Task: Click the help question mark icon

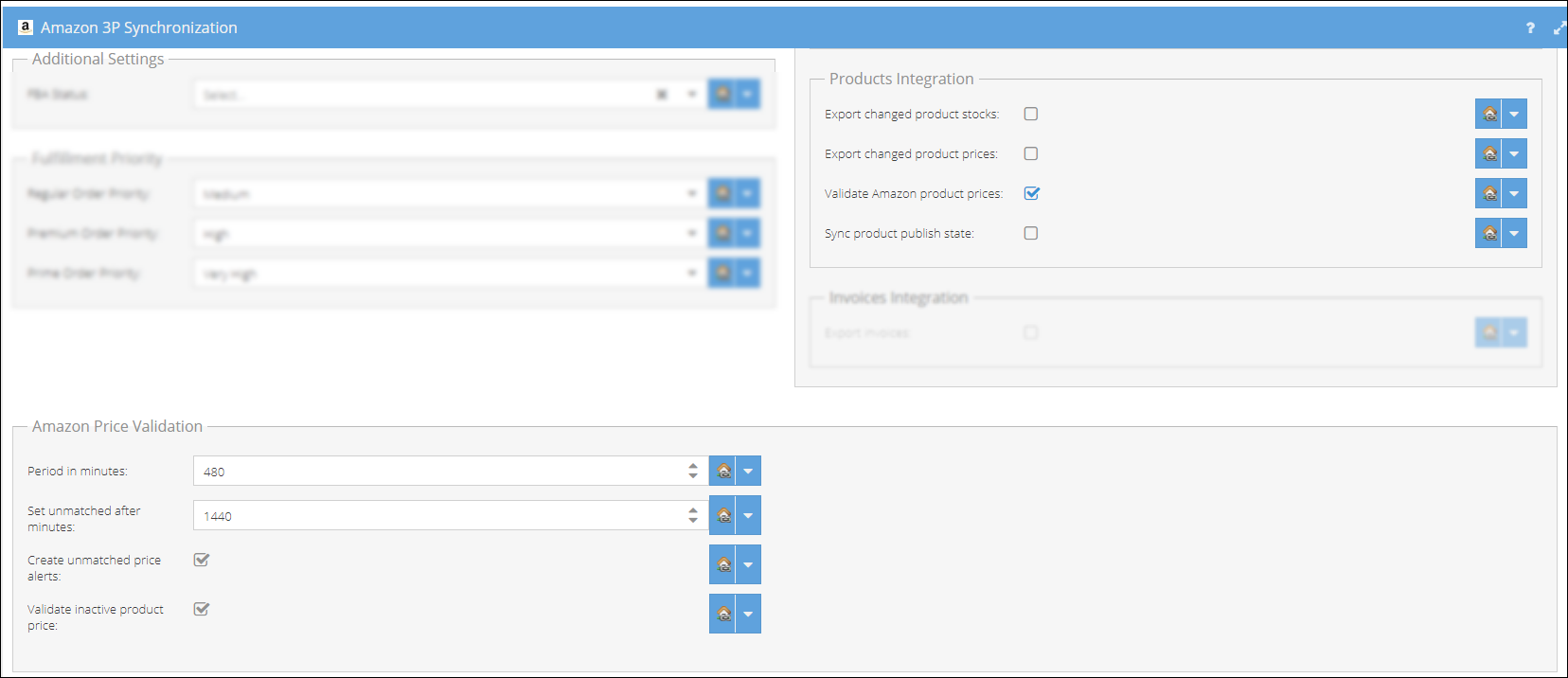Action: pyautogui.click(x=1530, y=28)
